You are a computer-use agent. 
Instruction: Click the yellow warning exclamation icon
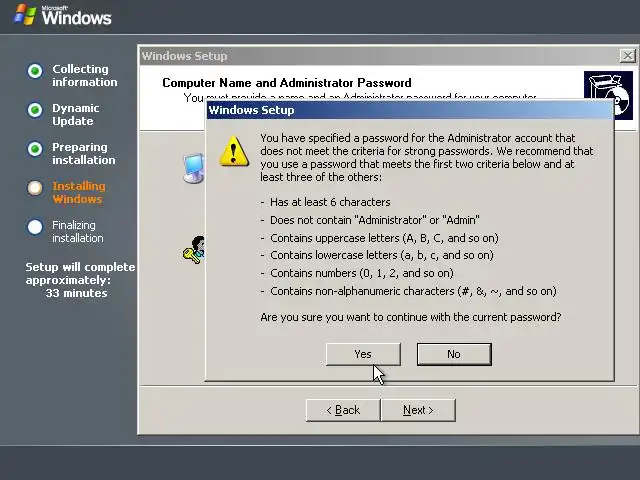pyautogui.click(x=234, y=151)
